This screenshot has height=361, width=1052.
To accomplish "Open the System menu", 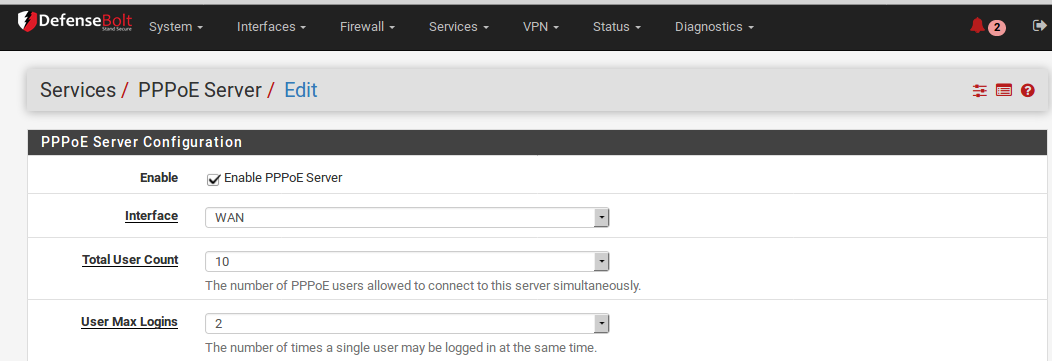I will 176,27.
